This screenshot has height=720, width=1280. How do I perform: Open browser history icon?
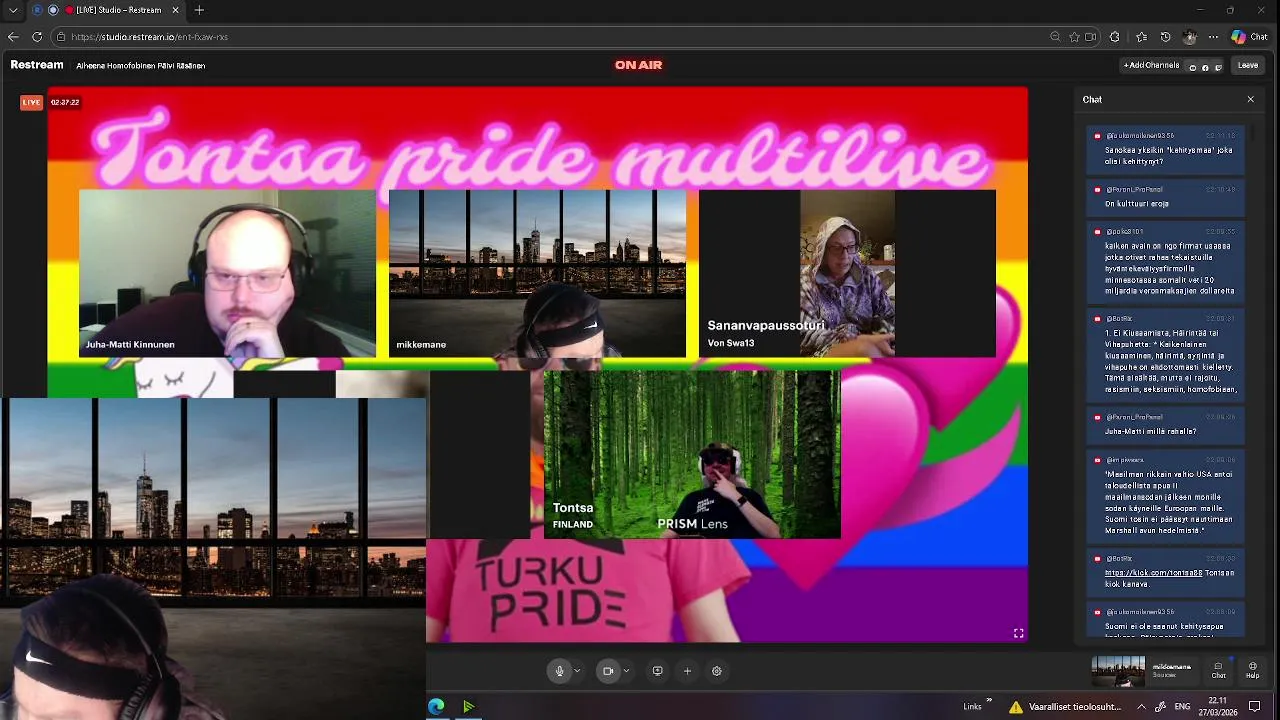[1165, 37]
